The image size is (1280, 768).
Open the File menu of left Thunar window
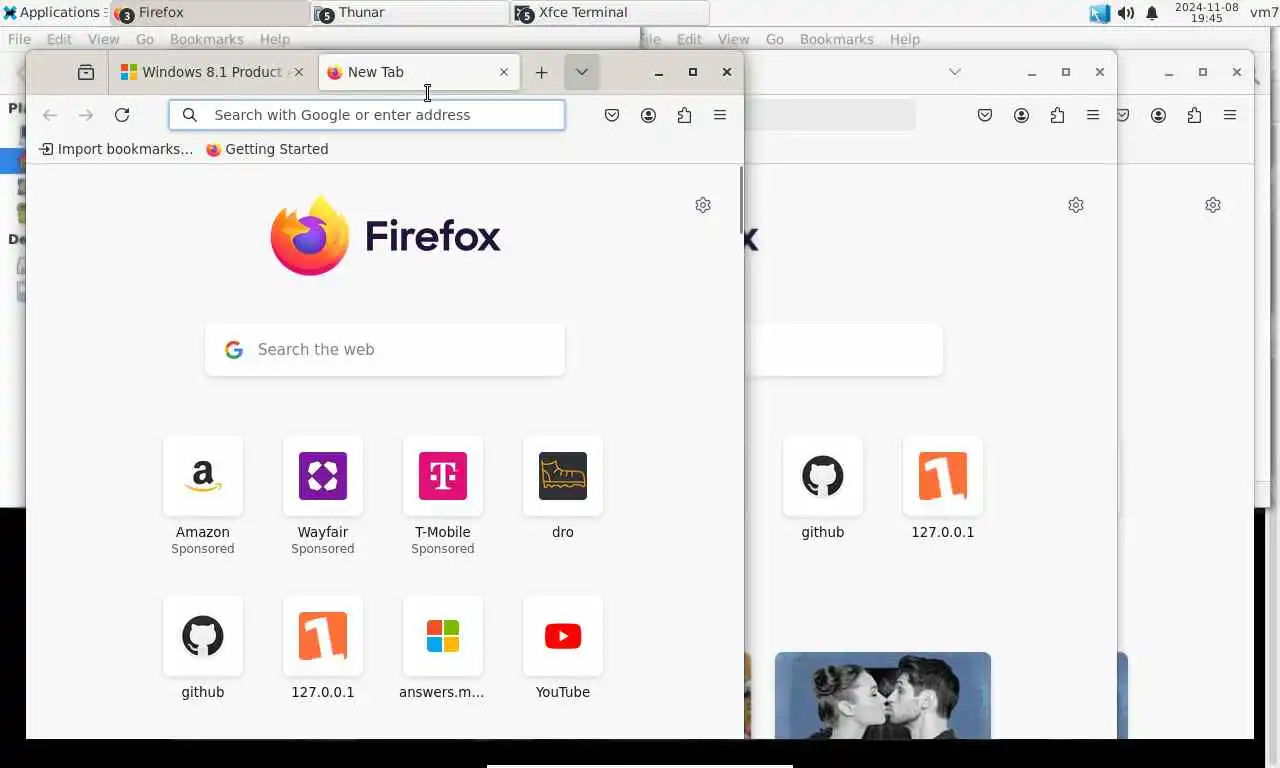point(19,39)
